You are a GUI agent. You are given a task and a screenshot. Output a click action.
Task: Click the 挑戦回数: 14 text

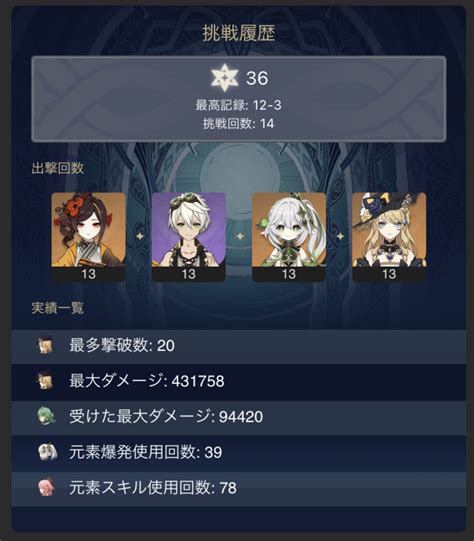pos(238,124)
